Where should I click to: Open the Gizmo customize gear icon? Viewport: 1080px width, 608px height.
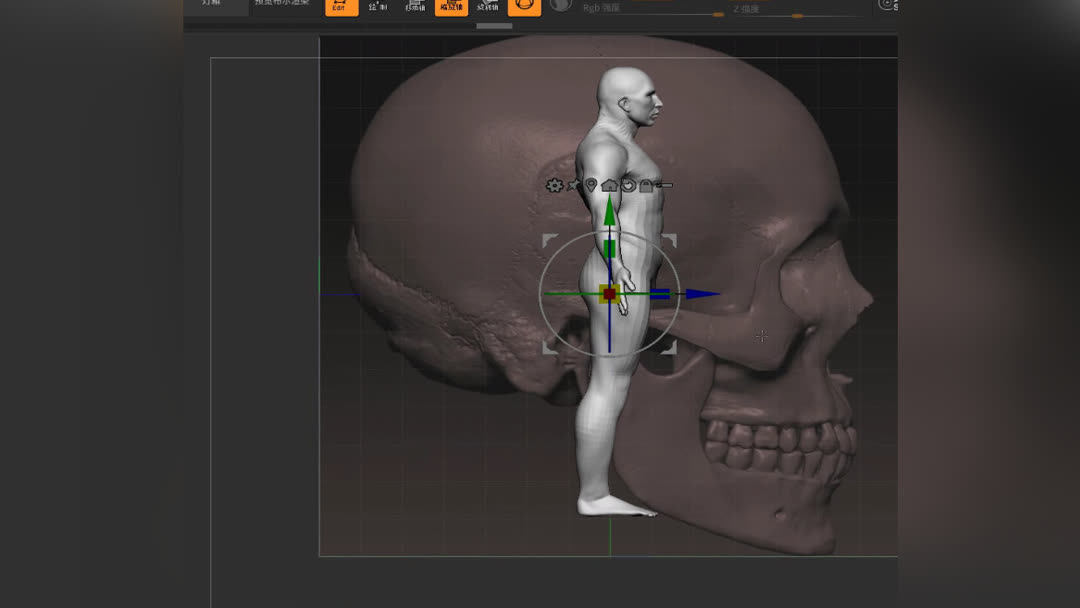[554, 185]
